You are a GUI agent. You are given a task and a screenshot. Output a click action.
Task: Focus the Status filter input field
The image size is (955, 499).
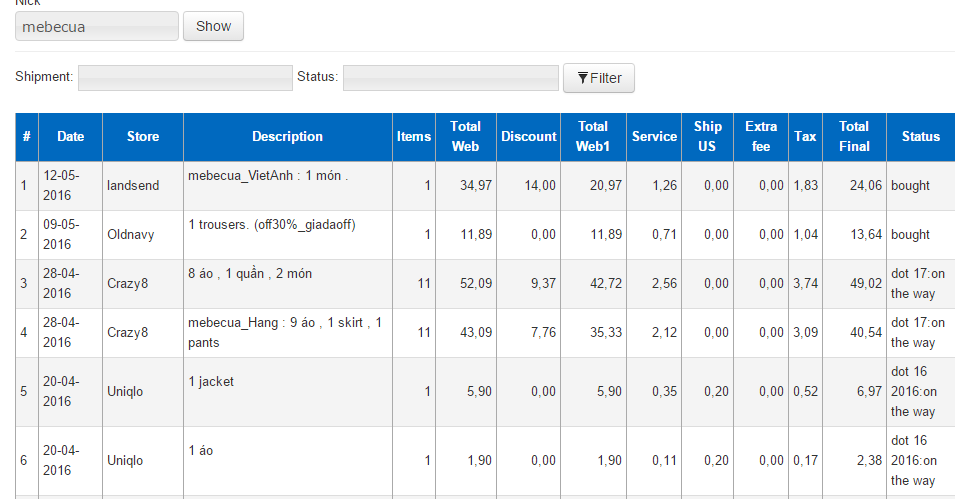[450, 78]
